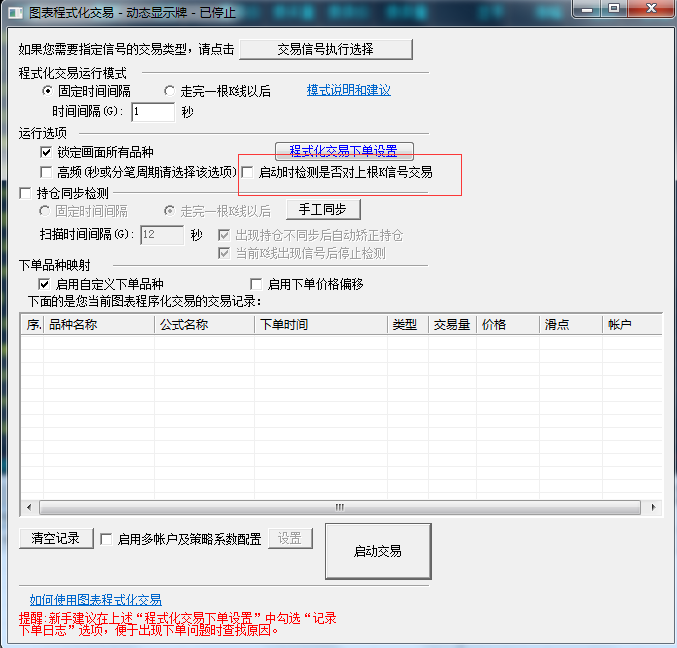This screenshot has height=648, width=677.
Task: Select the 固定时间间隔 run mode radio
Action: [47, 91]
